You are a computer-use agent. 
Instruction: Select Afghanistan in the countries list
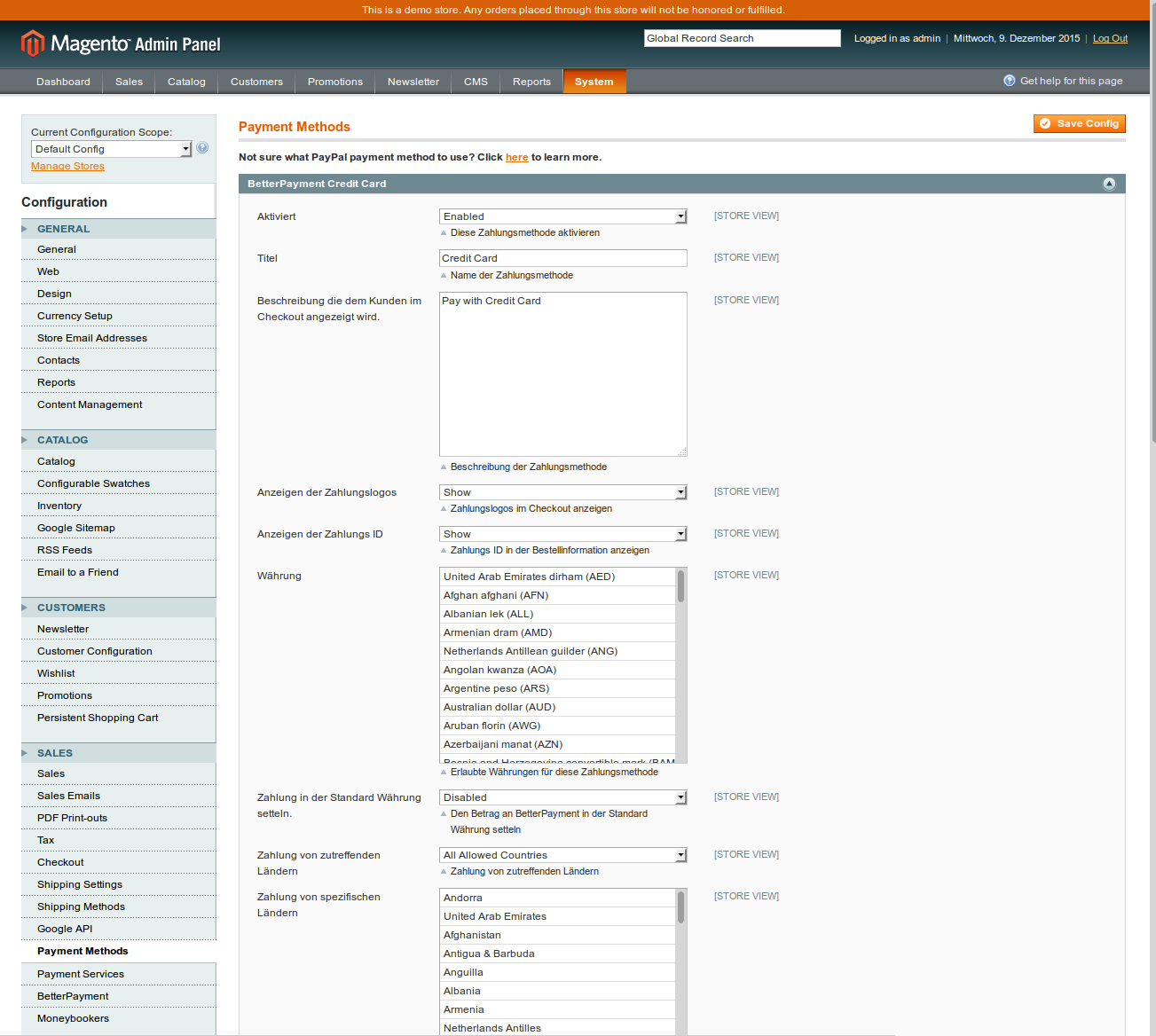pyautogui.click(x=558, y=935)
